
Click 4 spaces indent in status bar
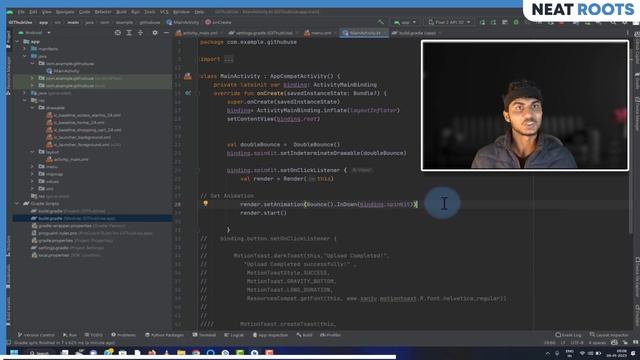coord(597,343)
